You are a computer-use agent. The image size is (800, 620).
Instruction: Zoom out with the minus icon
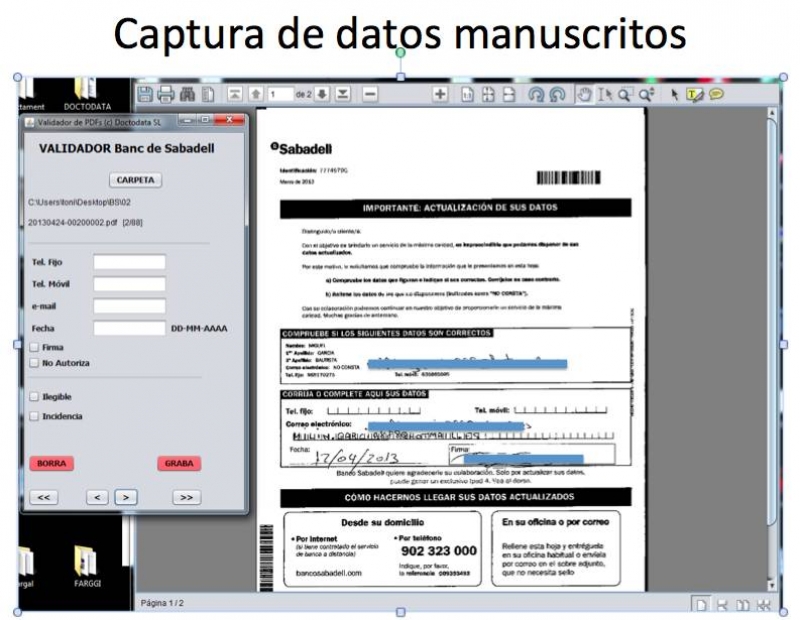click(x=370, y=94)
